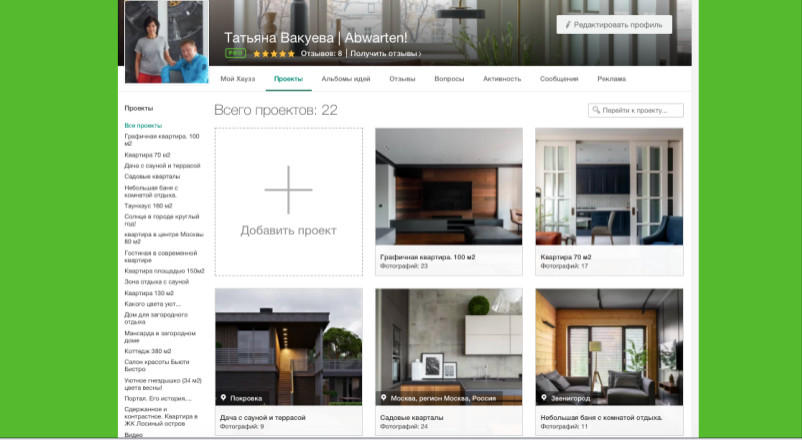Image resolution: width=802 pixels, height=440 pixels.
Task: Click the Звенигород location pin icon
Action: pyautogui.click(x=544, y=398)
